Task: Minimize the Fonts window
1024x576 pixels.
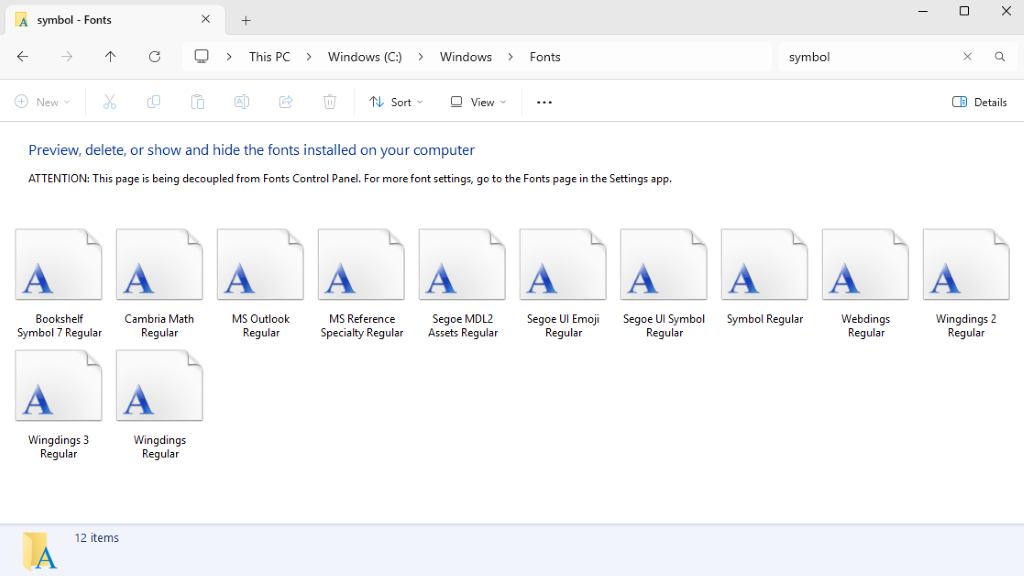Action: click(923, 11)
